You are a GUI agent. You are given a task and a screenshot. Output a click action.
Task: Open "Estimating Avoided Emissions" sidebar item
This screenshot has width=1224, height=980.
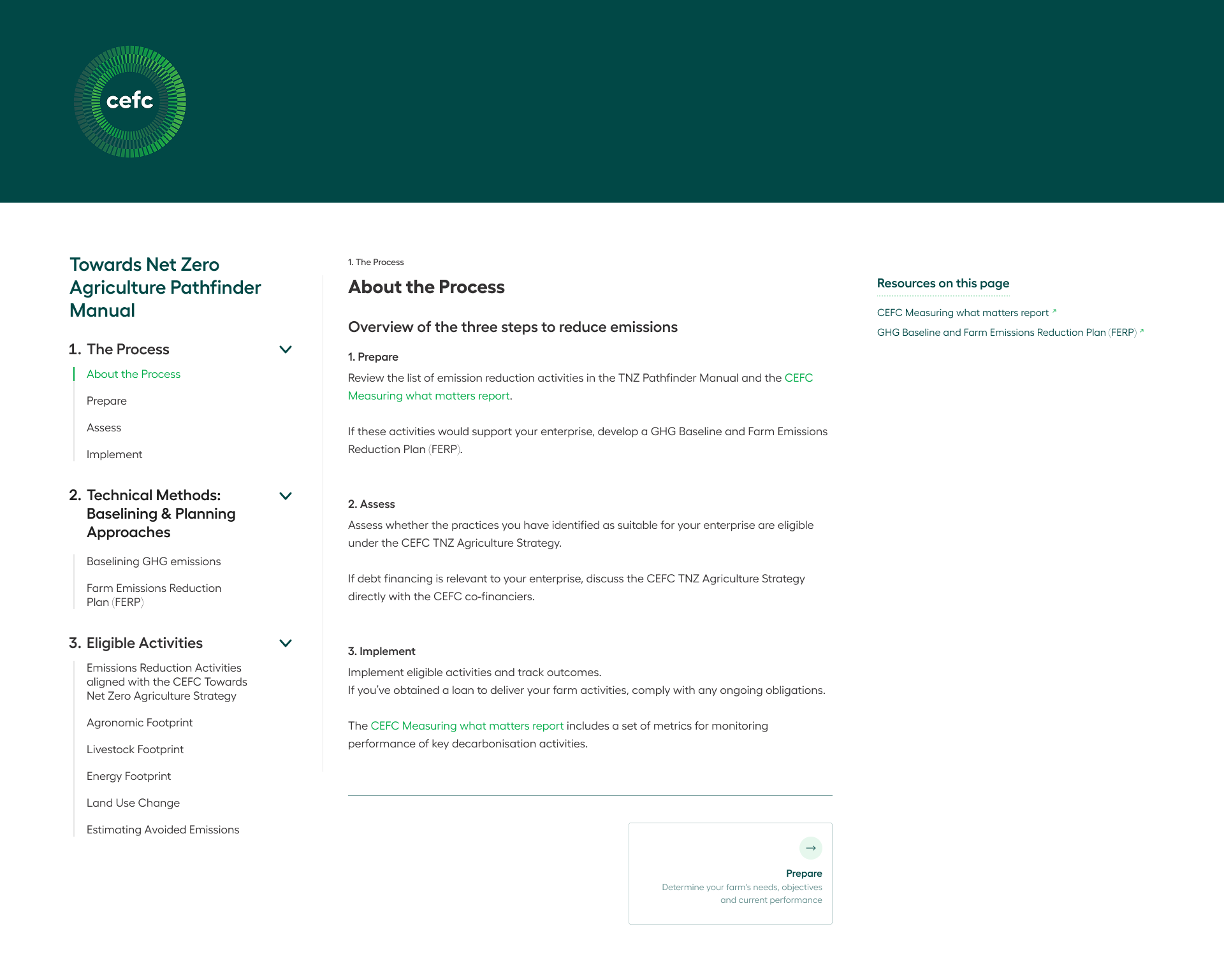163,830
